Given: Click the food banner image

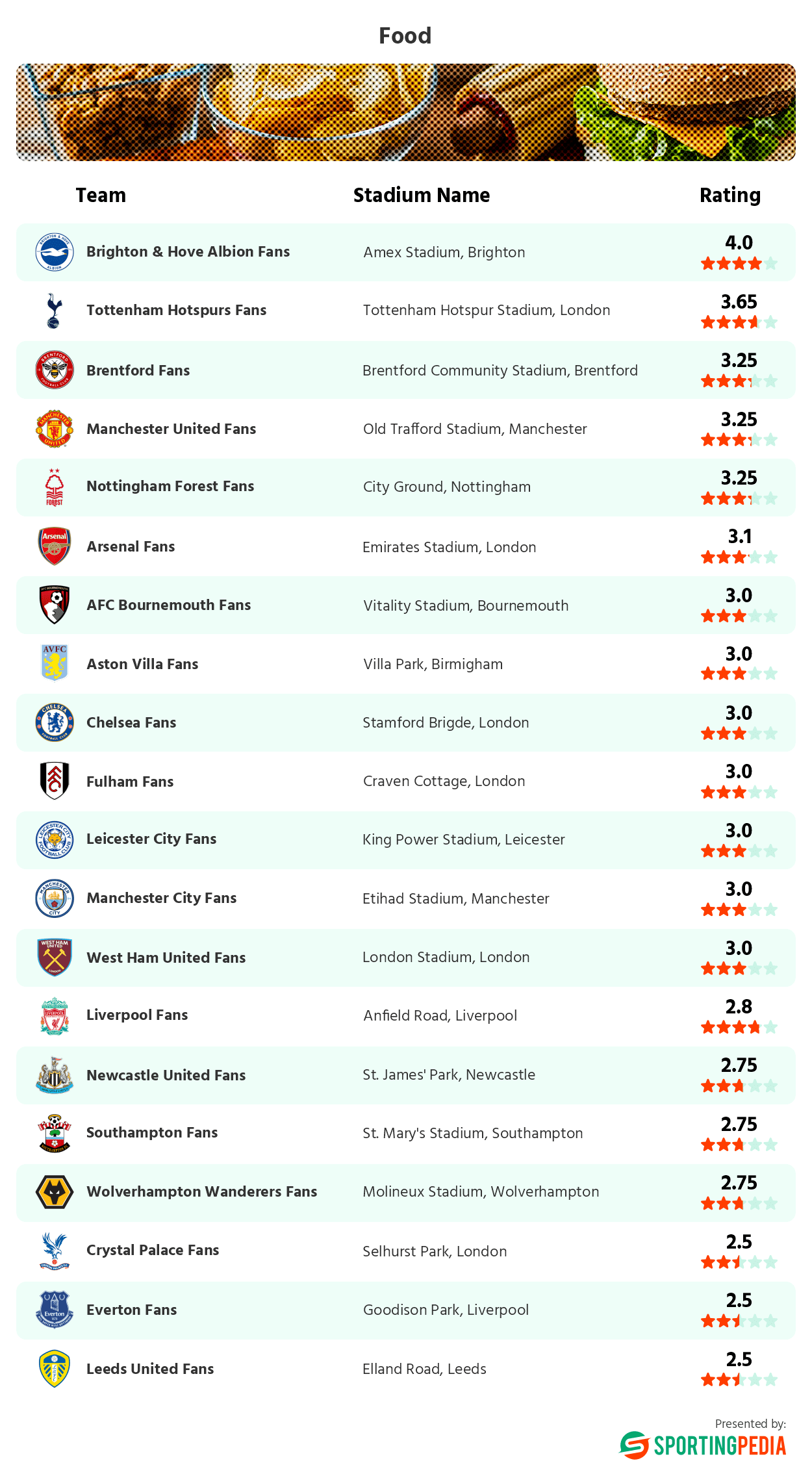Looking at the screenshot, I should click(x=406, y=112).
